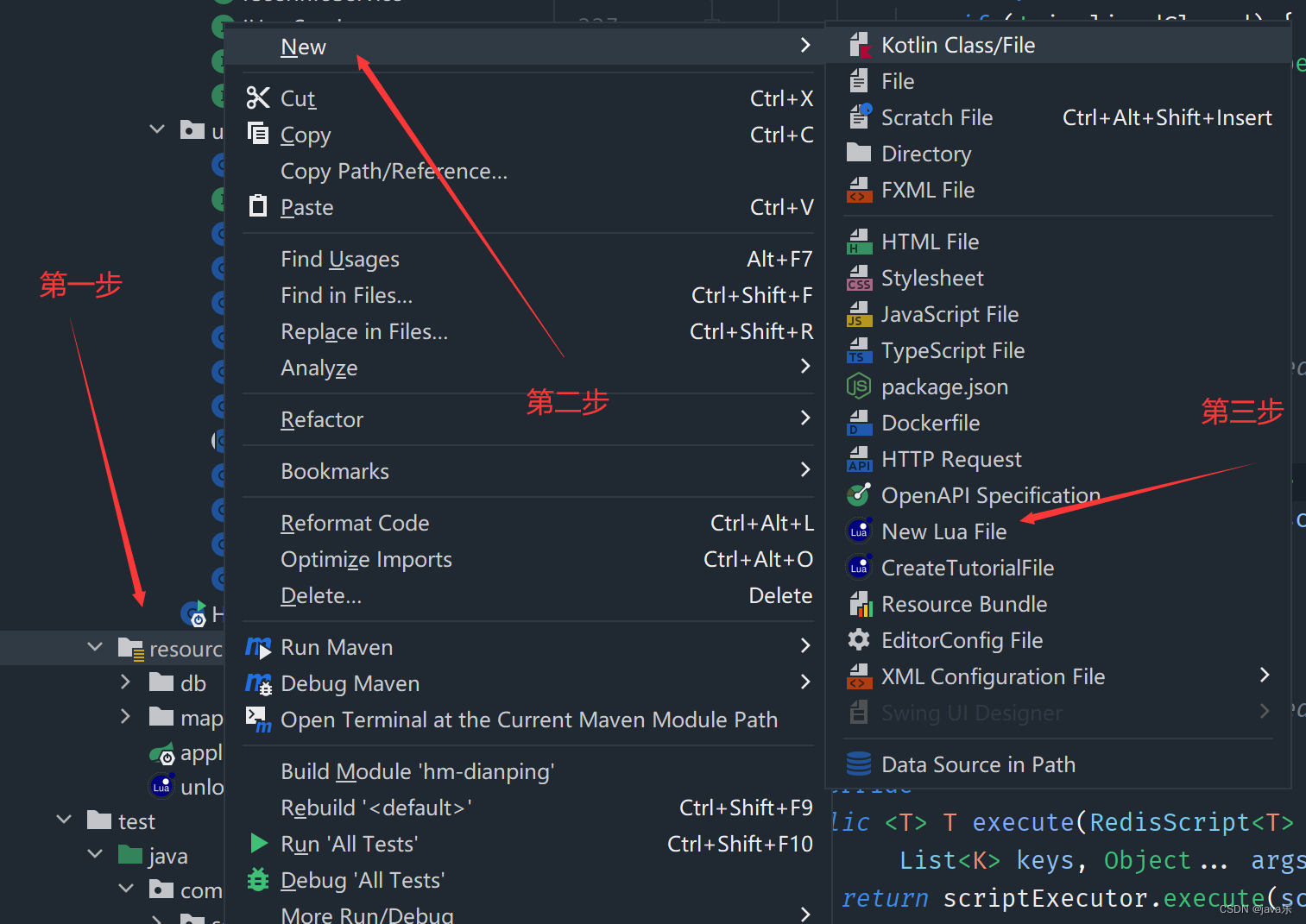
Task: Create a package.json file
Action: (944, 387)
